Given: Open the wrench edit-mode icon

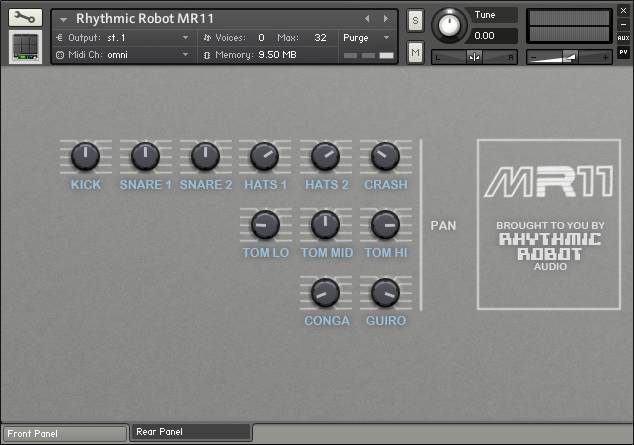Looking at the screenshot, I should coord(25,17).
